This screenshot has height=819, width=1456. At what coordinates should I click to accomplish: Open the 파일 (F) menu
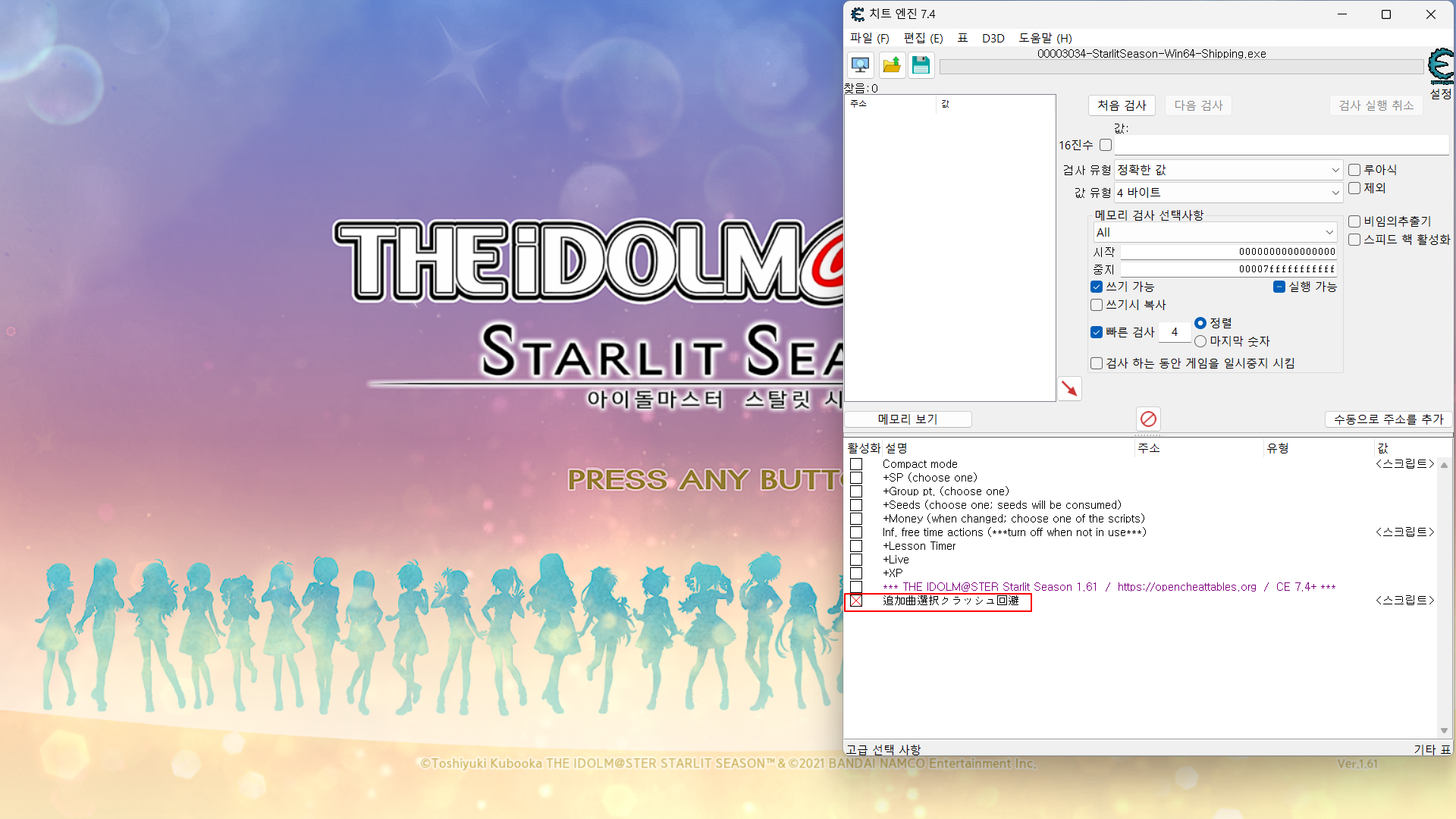coord(869,38)
